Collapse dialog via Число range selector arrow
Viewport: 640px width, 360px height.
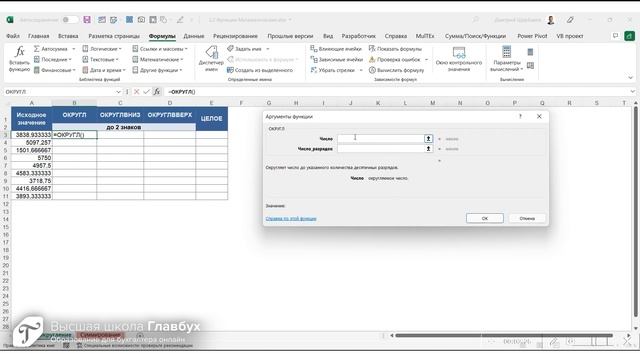pyautogui.click(x=428, y=139)
